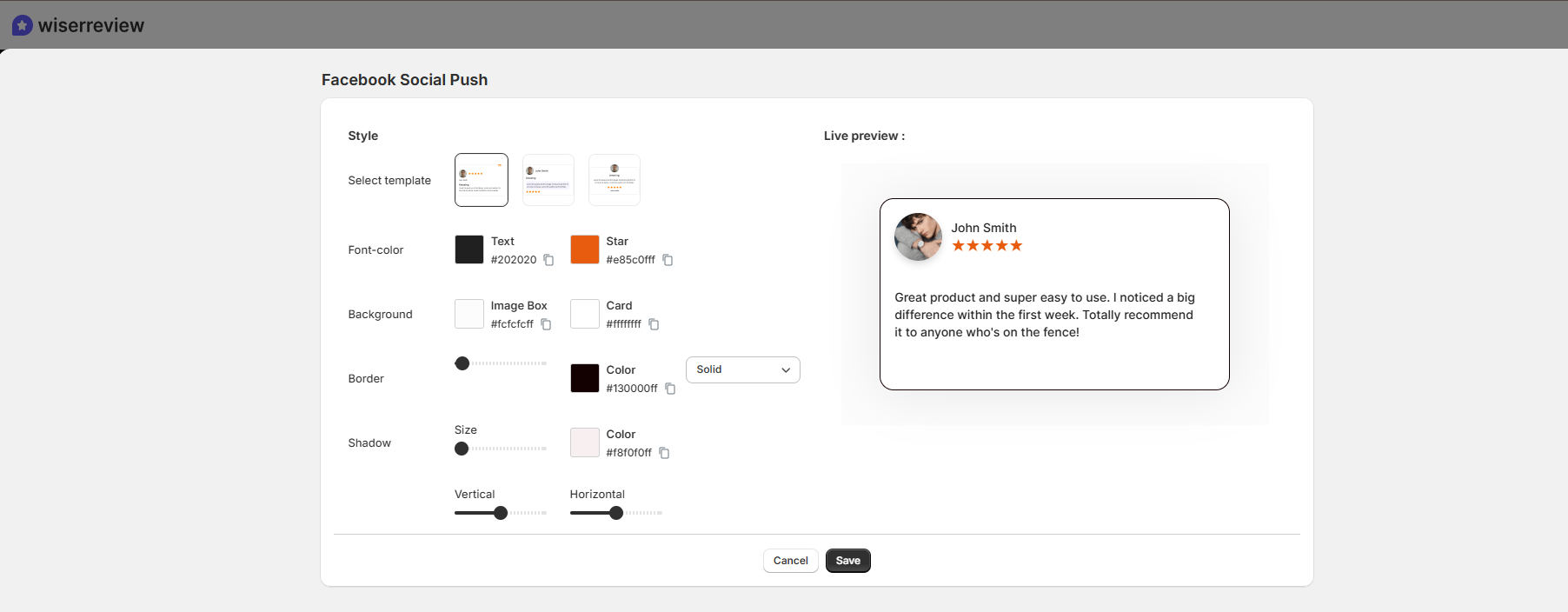Viewport: 1568px width, 612px height.
Task: Click the Border width slider handle
Action: pos(462,363)
